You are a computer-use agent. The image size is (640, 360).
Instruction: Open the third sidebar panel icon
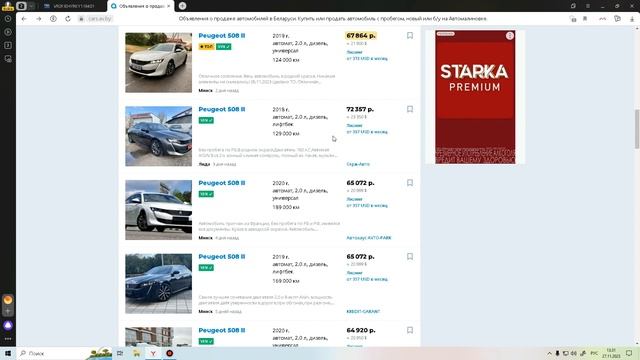[x=8, y=45]
